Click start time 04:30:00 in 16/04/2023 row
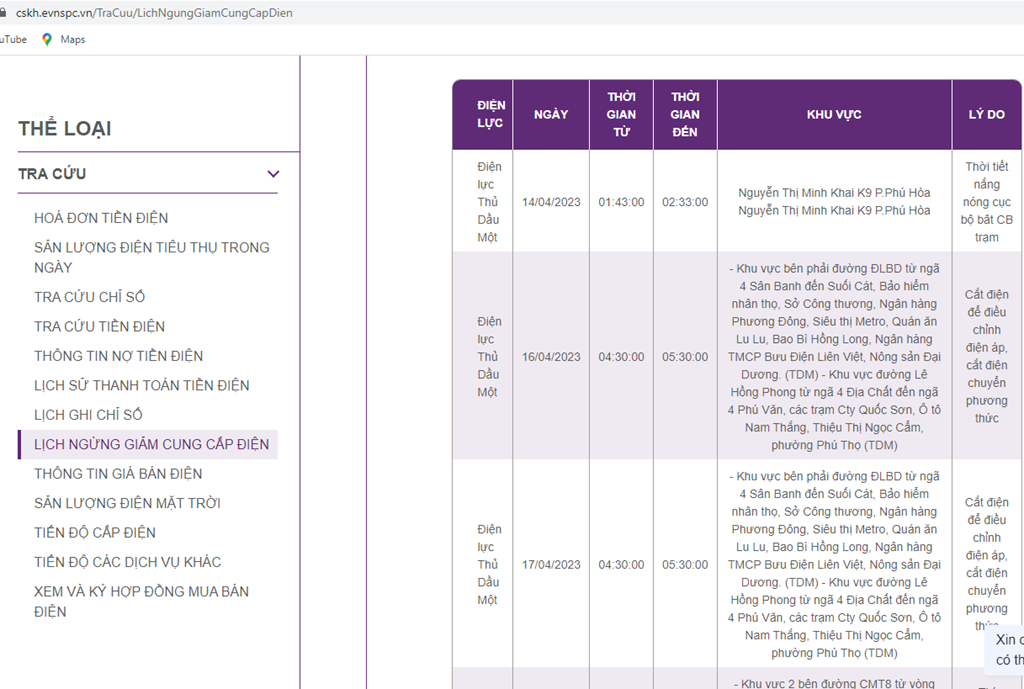The width and height of the screenshot is (1024, 689). tap(621, 357)
